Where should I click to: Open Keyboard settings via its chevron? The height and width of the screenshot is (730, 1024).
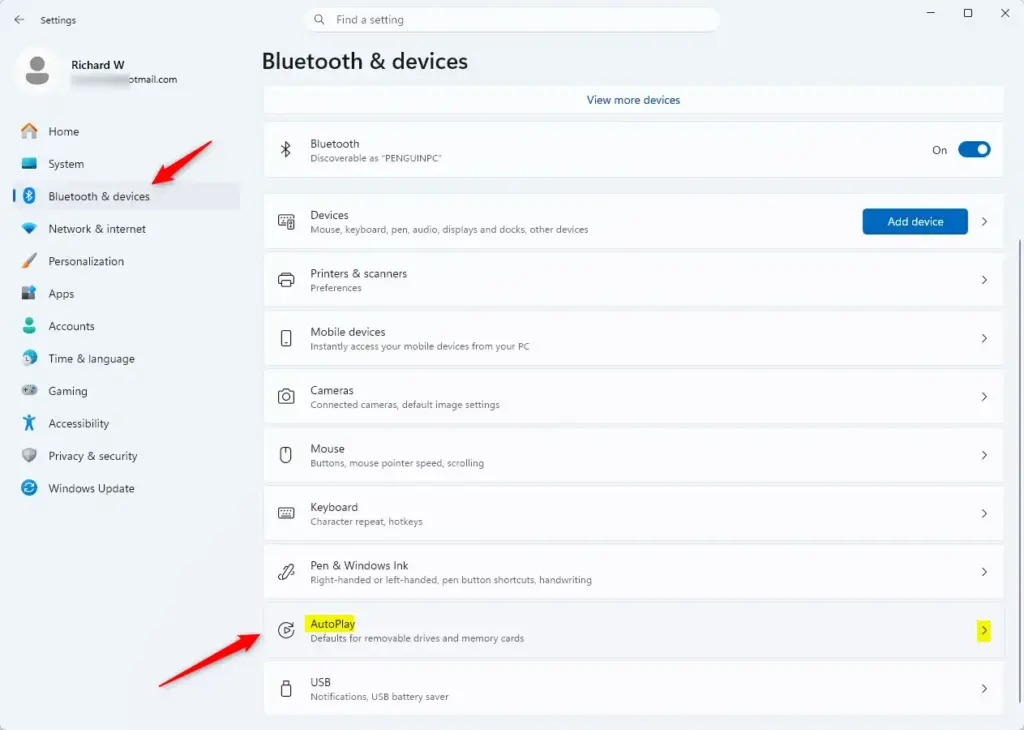tap(984, 513)
